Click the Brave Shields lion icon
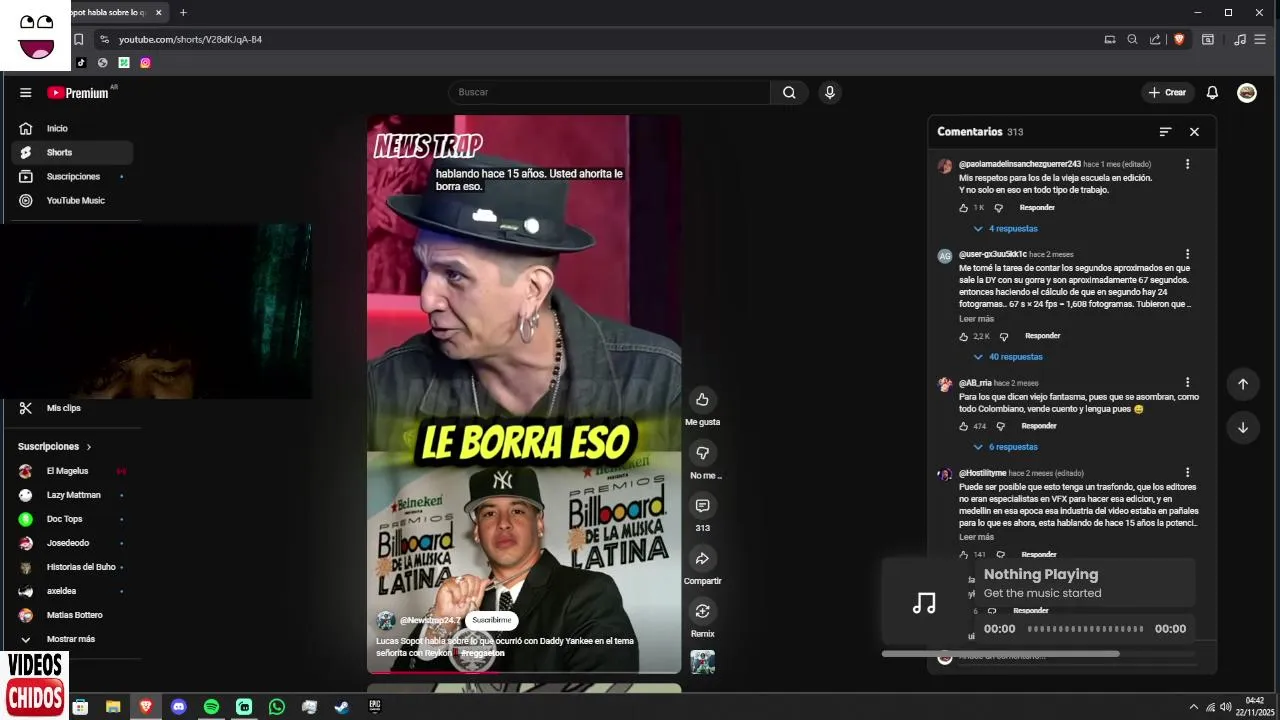The height and width of the screenshot is (720, 1280). pos(1179,39)
